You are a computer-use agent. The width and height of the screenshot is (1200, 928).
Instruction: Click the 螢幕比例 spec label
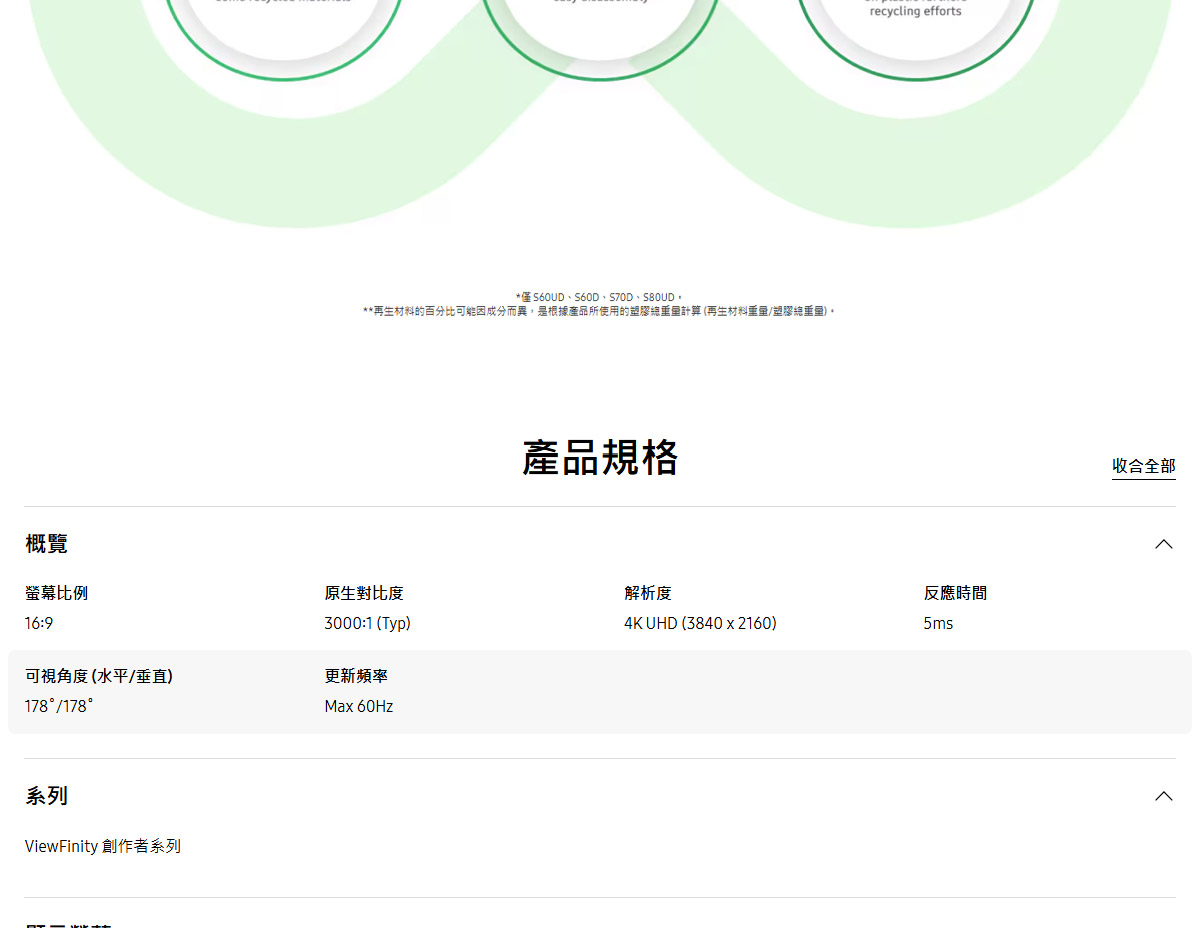55,592
